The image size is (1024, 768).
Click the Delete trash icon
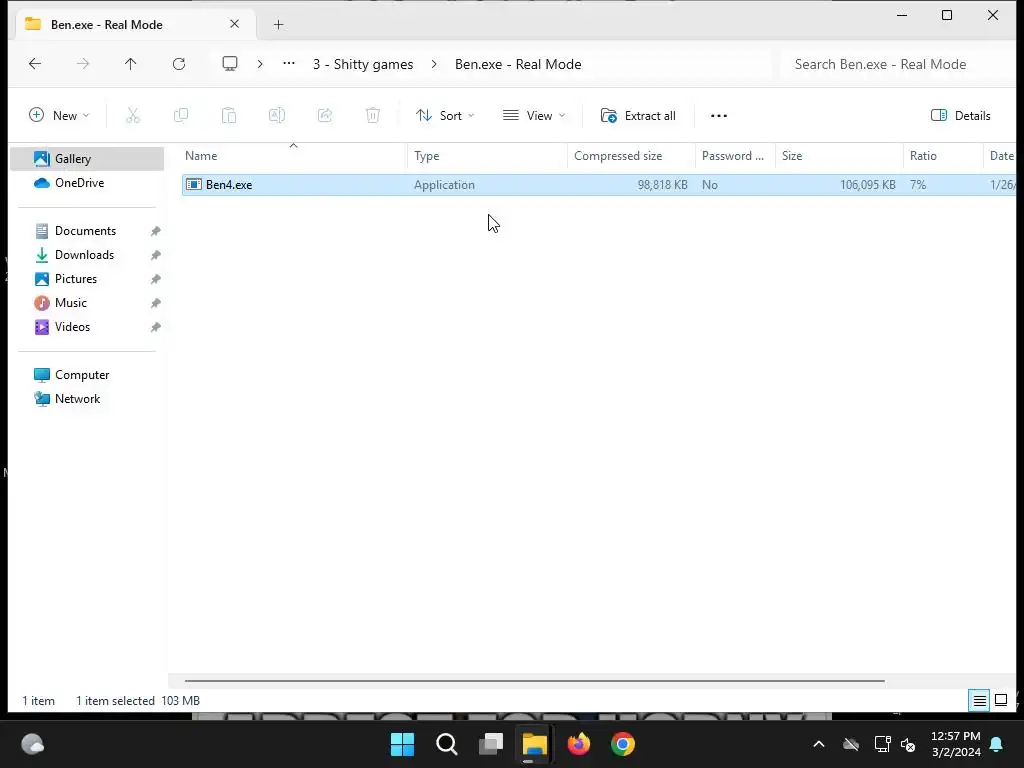(x=373, y=116)
